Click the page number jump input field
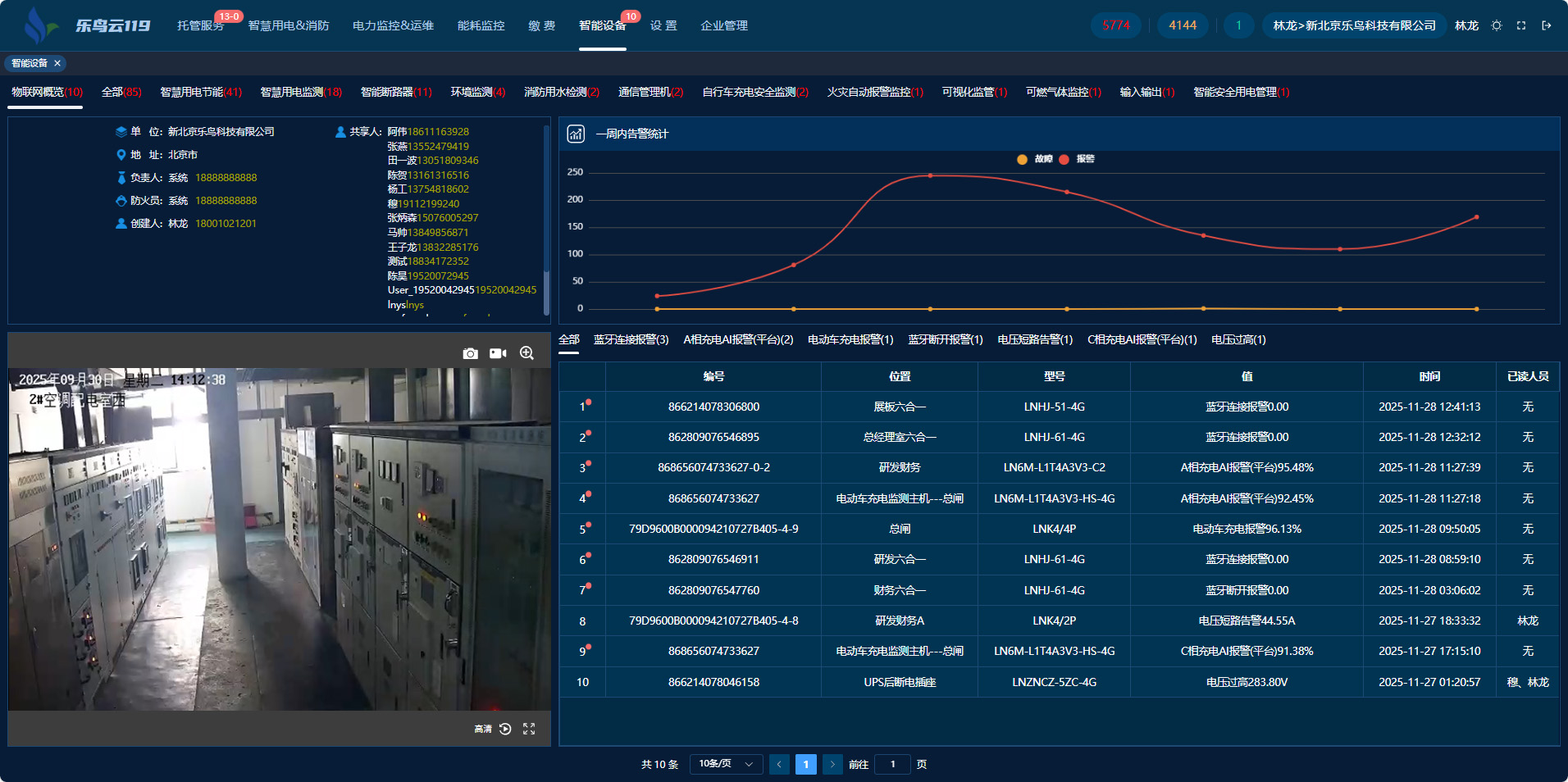This screenshot has width=1568, height=782. click(892, 764)
